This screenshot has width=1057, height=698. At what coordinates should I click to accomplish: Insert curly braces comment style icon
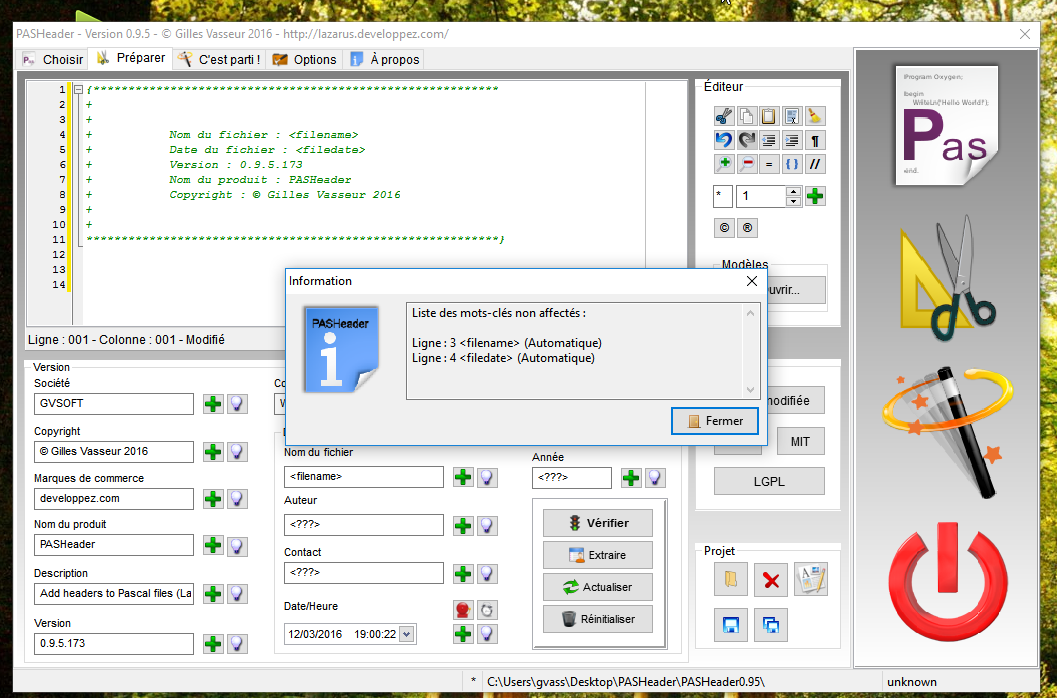click(x=792, y=164)
